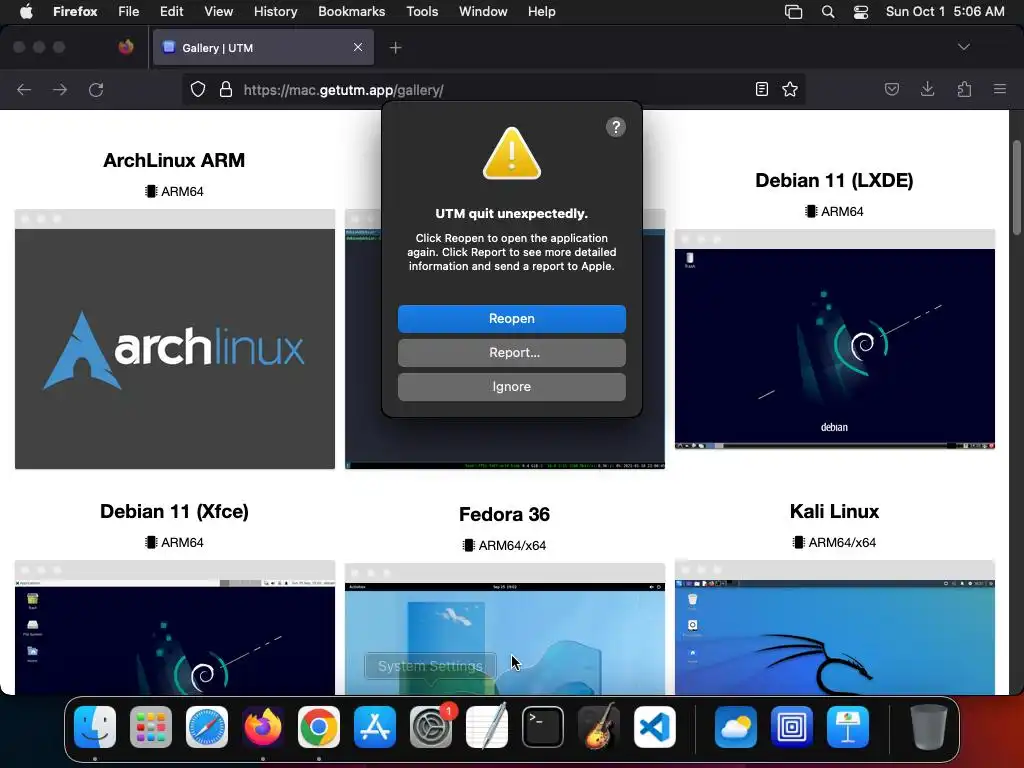The height and width of the screenshot is (768, 1024).
Task: Open the Help menu
Action: click(541, 12)
